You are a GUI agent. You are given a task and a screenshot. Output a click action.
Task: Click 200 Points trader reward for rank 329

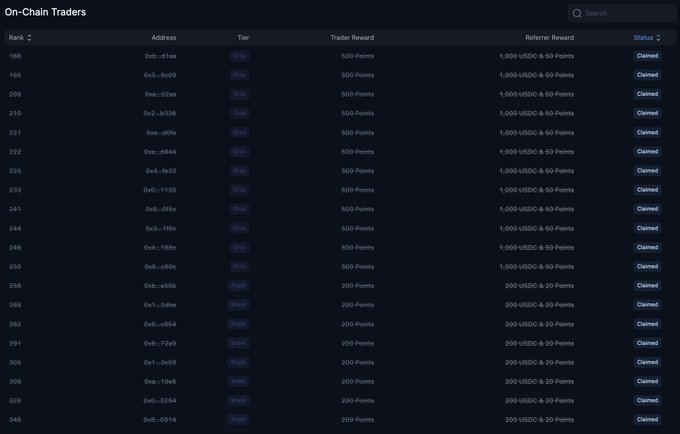358,401
